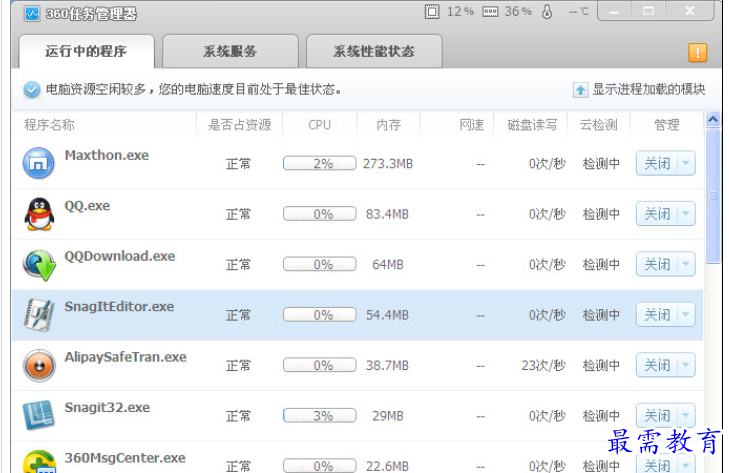Click the blue checkmark status icon

(32, 89)
